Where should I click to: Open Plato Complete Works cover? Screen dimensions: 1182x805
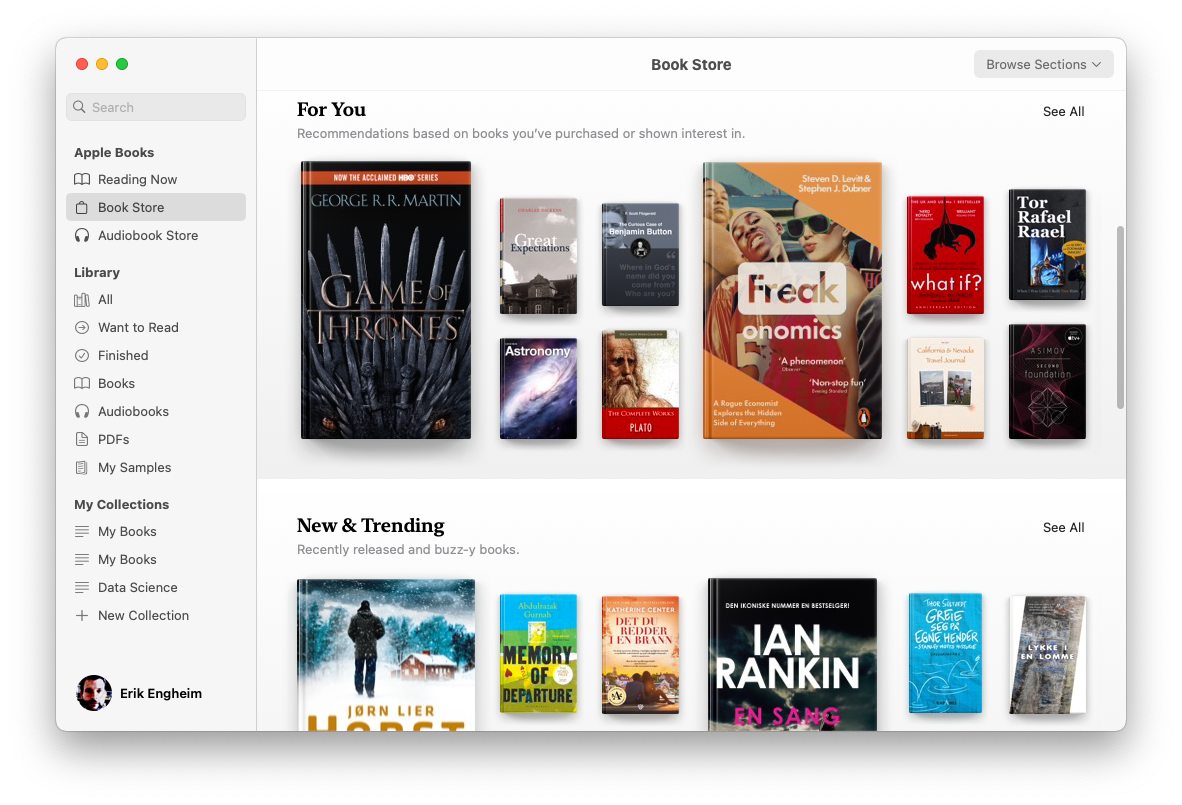click(x=640, y=384)
